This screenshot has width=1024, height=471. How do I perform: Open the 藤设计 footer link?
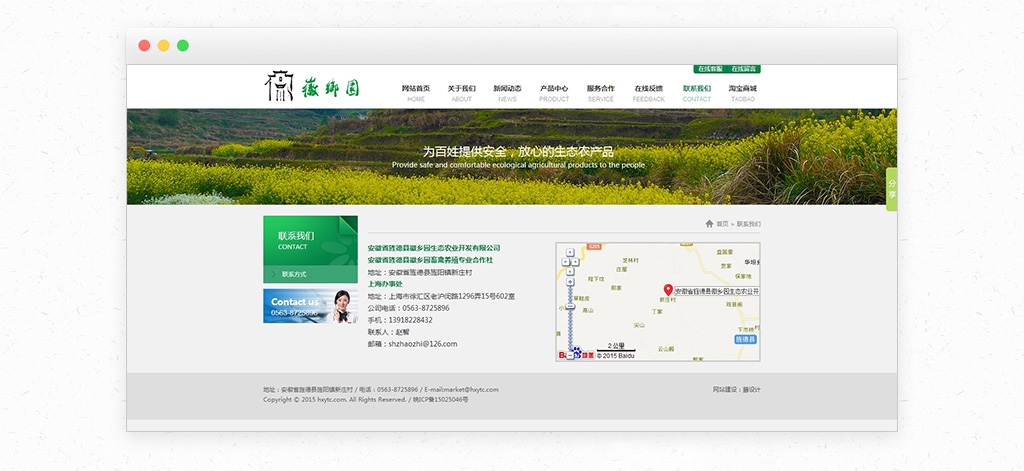click(x=751, y=389)
